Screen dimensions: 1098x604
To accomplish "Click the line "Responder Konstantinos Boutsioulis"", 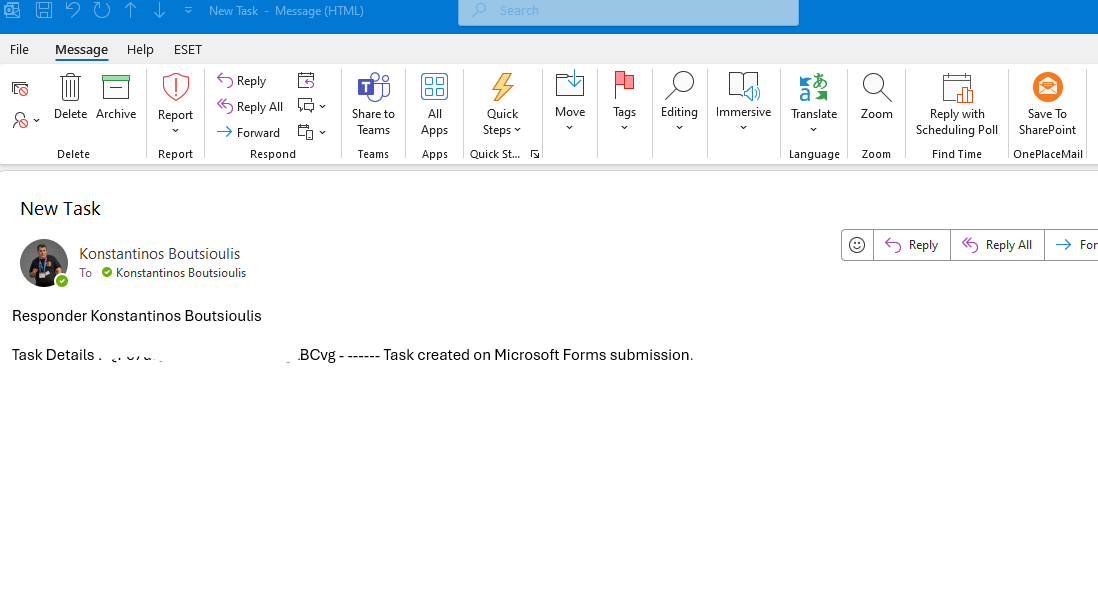I will tap(137, 316).
